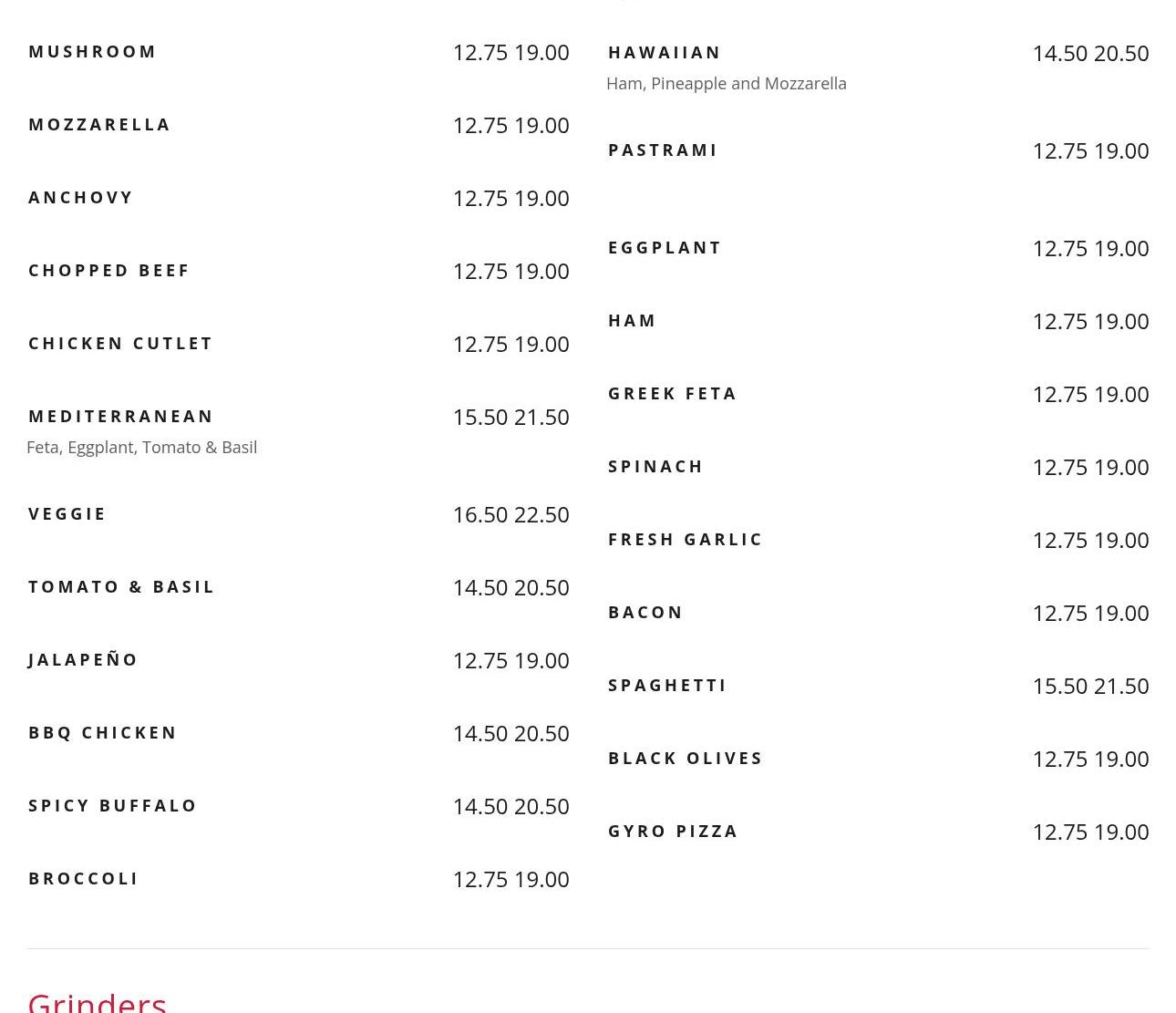Click the Veggie pizza price 16.50 22.50

click(511, 514)
